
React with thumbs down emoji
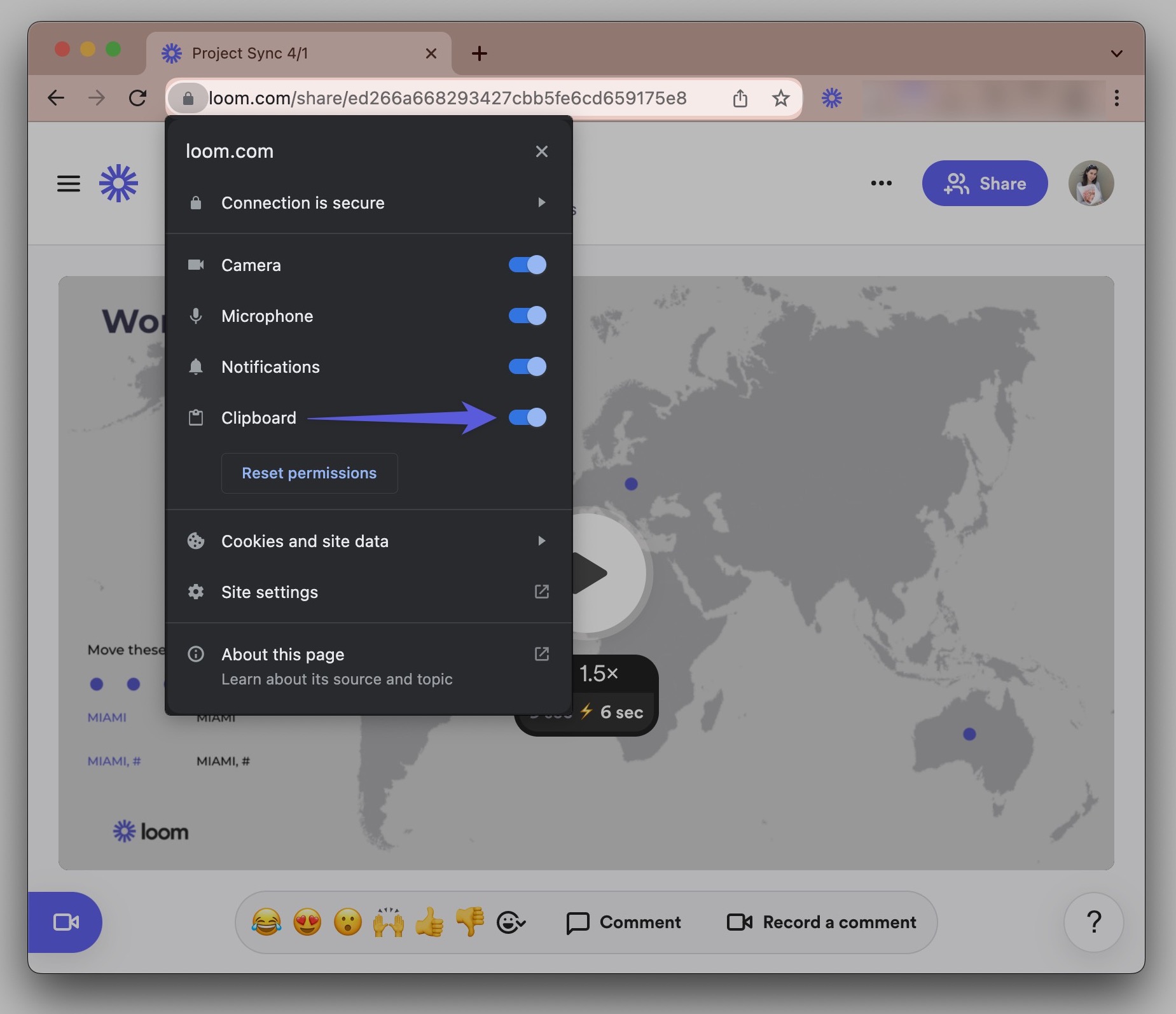click(x=470, y=922)
